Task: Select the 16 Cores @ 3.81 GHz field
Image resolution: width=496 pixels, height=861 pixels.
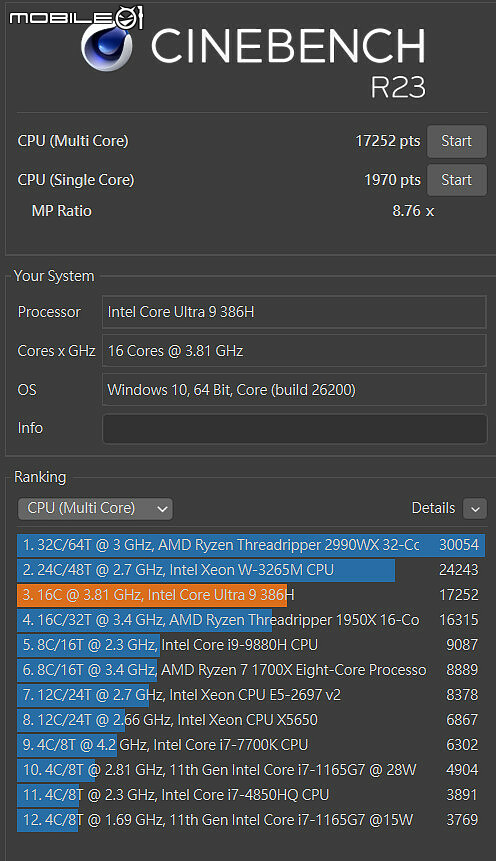Action: click(294, 351)
